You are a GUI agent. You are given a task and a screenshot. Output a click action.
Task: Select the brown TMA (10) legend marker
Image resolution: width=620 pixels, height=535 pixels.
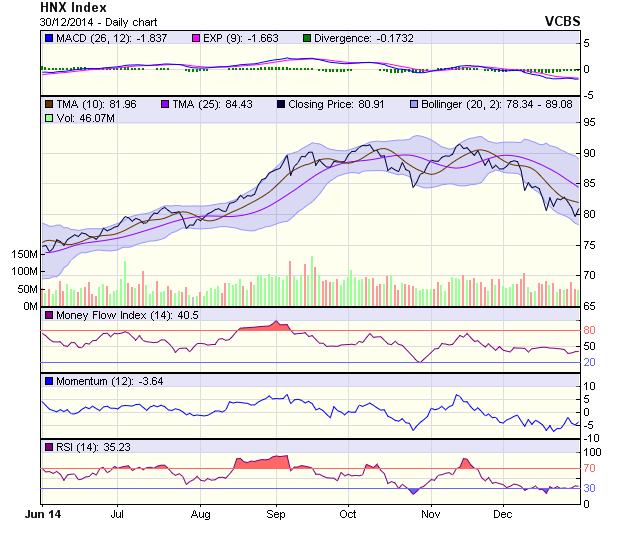coord(49,103)
